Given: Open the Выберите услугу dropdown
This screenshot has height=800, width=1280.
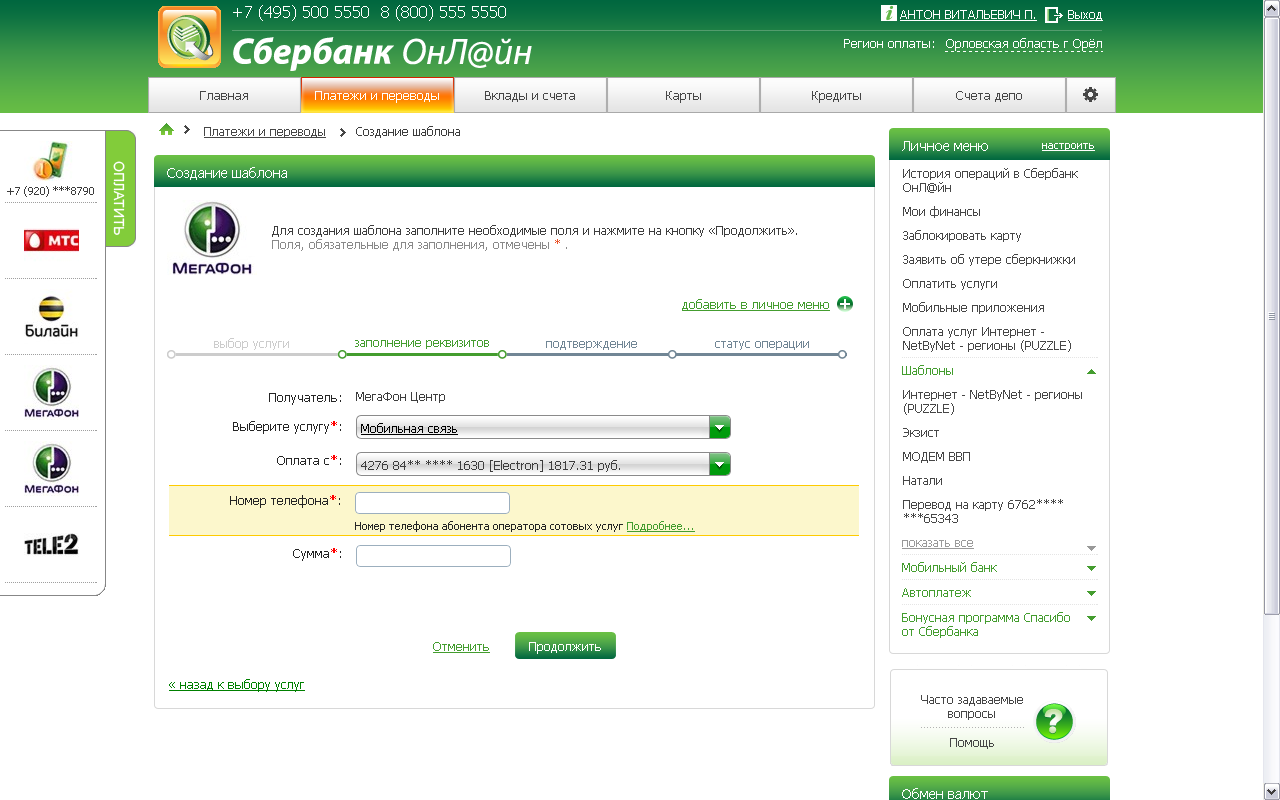Looking at the screenshot, I should pos(543,428).
